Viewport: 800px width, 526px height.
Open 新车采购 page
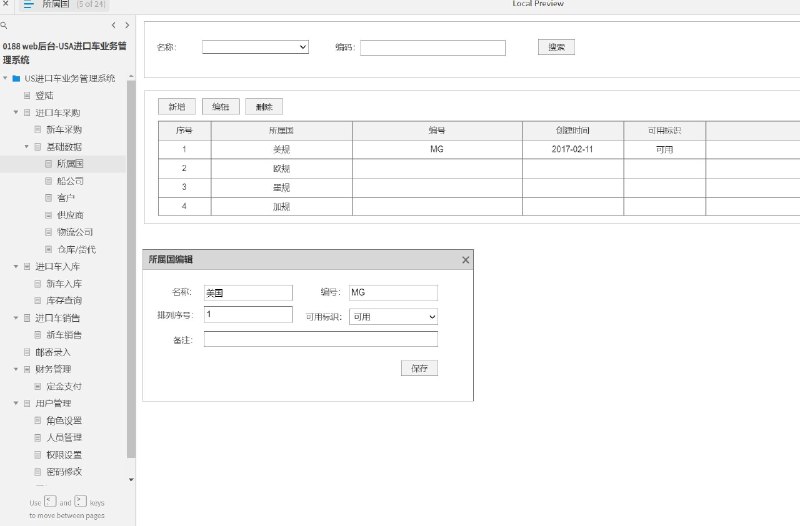(64, 130)
